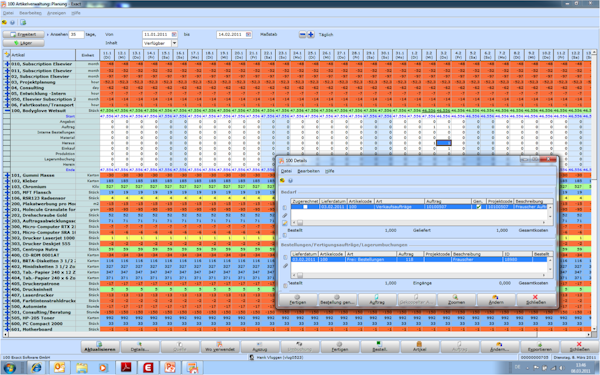Image resolution: width=600 pixels, height=375 pixels.
Task: Click the minus Maßstab zoom icon
Action: [302, 34]
